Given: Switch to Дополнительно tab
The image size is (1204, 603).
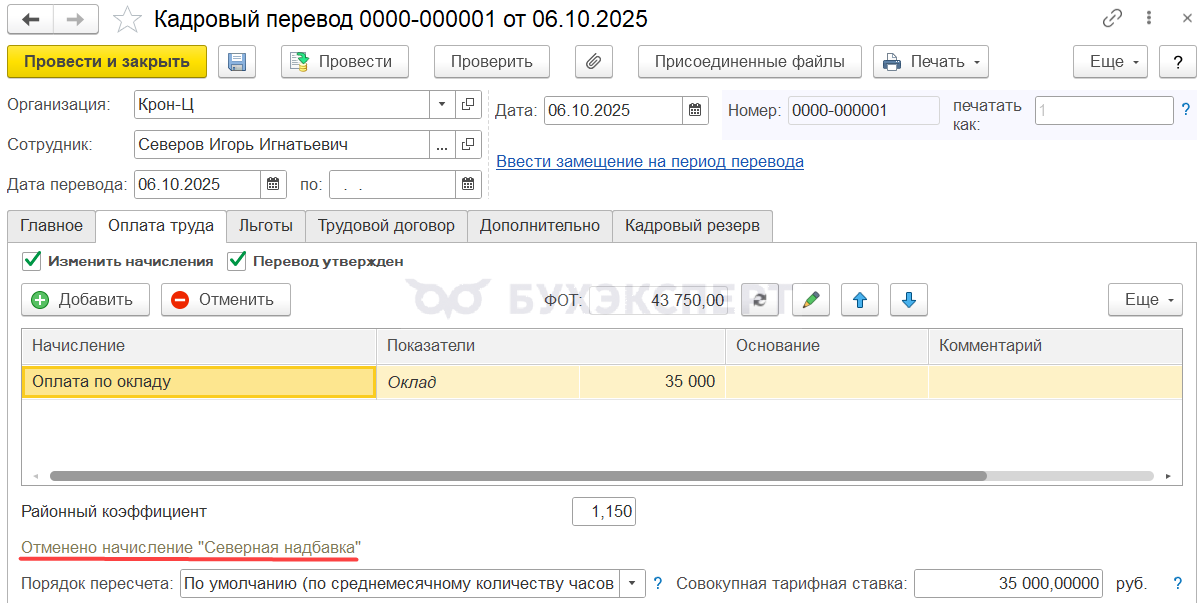Looking at the screenshot, I should click(x=540, y=226).
